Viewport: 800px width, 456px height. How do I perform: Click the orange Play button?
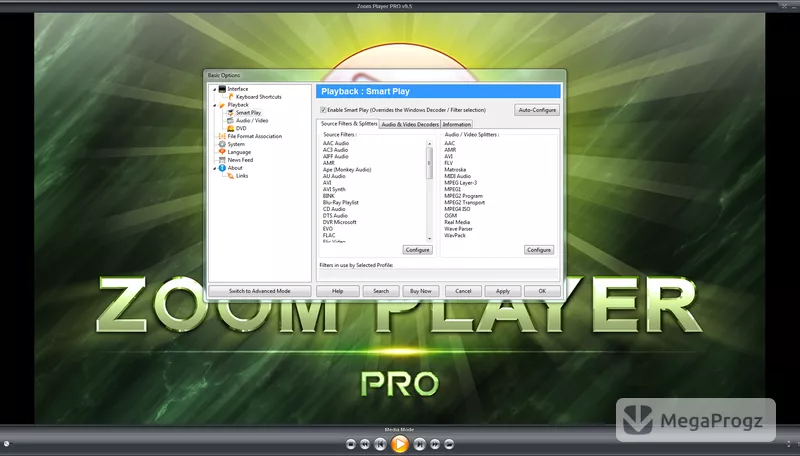pyautogui.click(x=399, y=444)
